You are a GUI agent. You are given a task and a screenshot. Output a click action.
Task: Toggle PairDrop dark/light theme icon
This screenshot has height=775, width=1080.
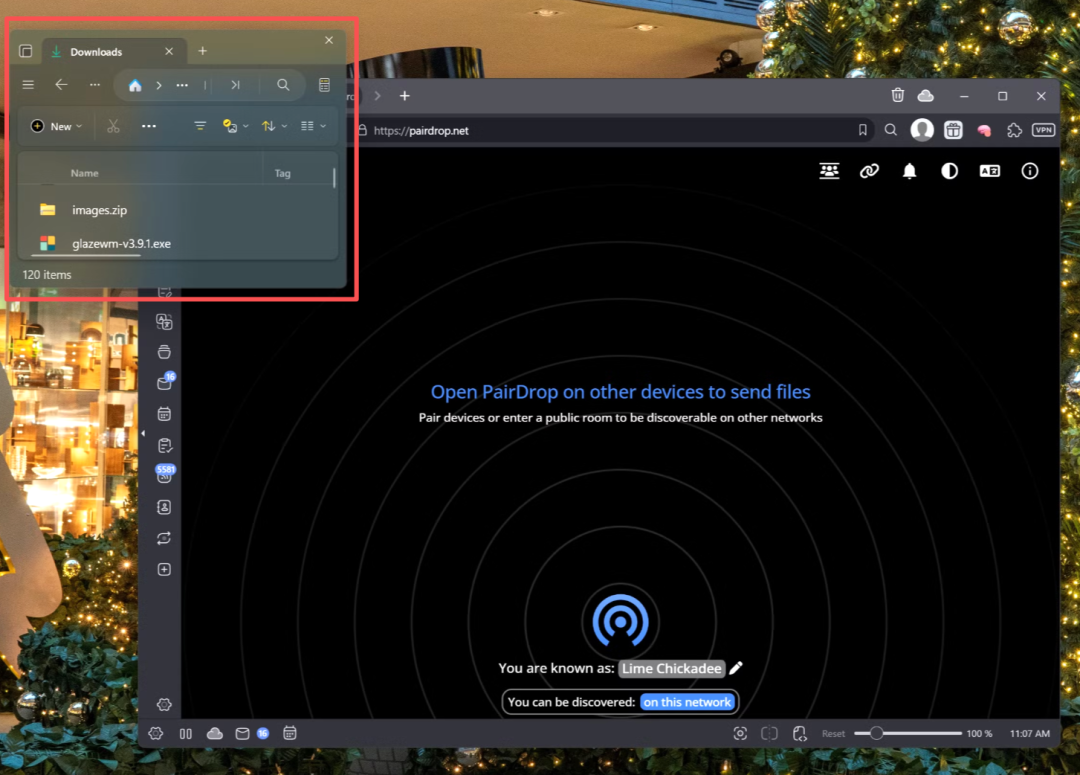coord(949,171)
